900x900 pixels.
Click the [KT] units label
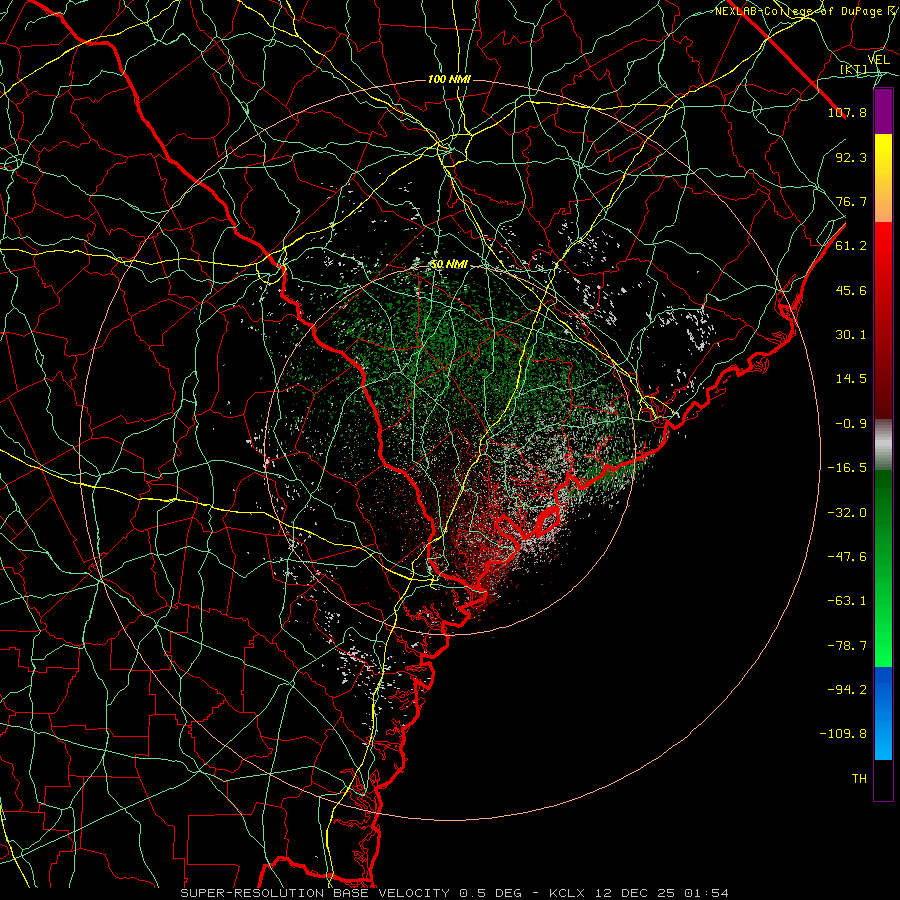pyautogui.click(x=854, y=70)
